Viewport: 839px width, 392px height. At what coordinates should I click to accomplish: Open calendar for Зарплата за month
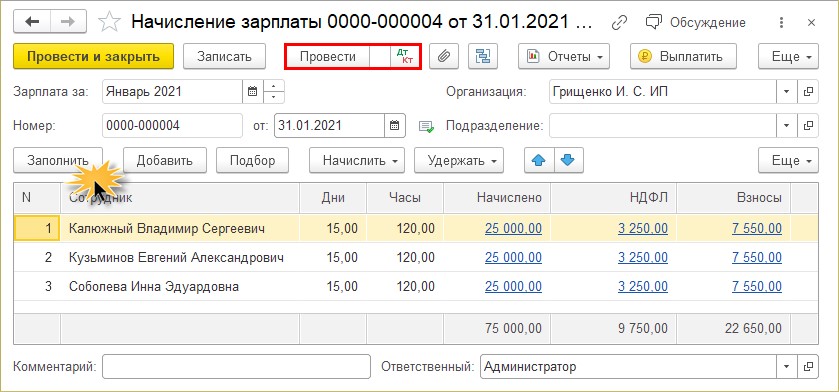(253, 91)
